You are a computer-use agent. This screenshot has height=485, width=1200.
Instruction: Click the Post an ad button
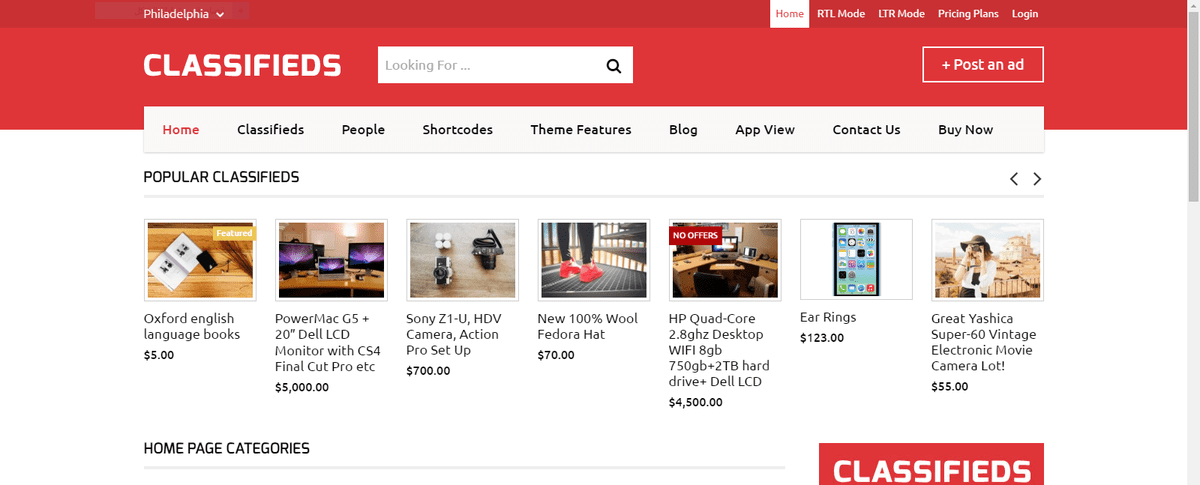tap(982, 64)
